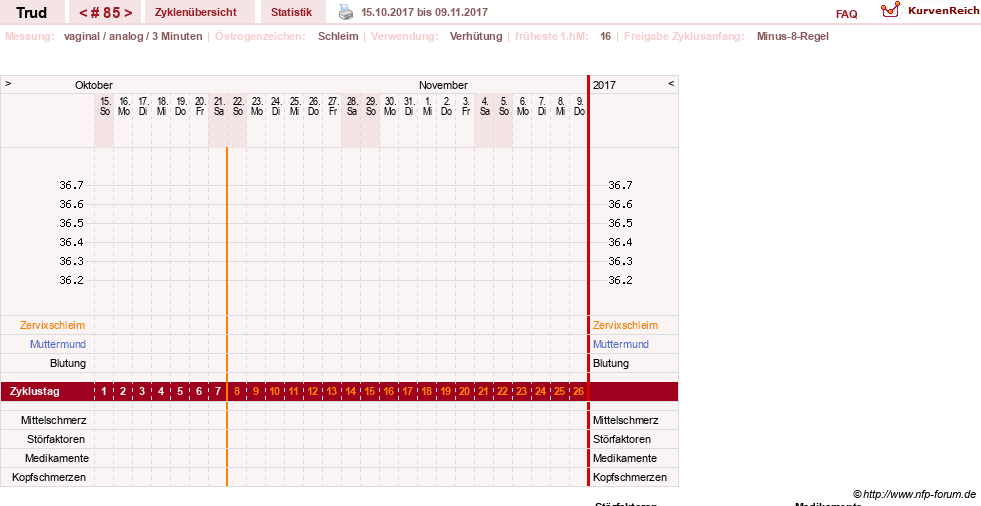Go to next cycle with right arrow
The width and height of the screenshot is (981, 506).
(128, 13)
